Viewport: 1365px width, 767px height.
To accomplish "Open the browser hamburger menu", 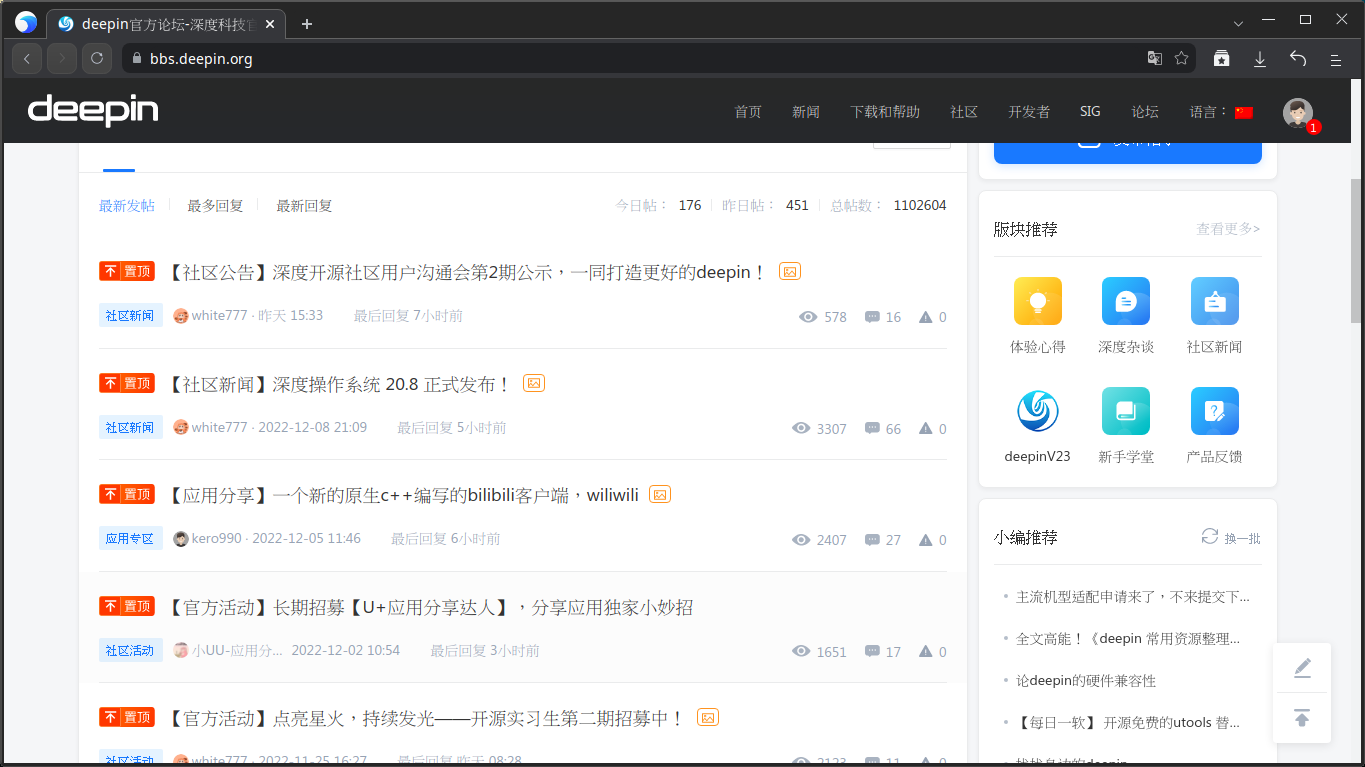I will tap(1337, 58).
